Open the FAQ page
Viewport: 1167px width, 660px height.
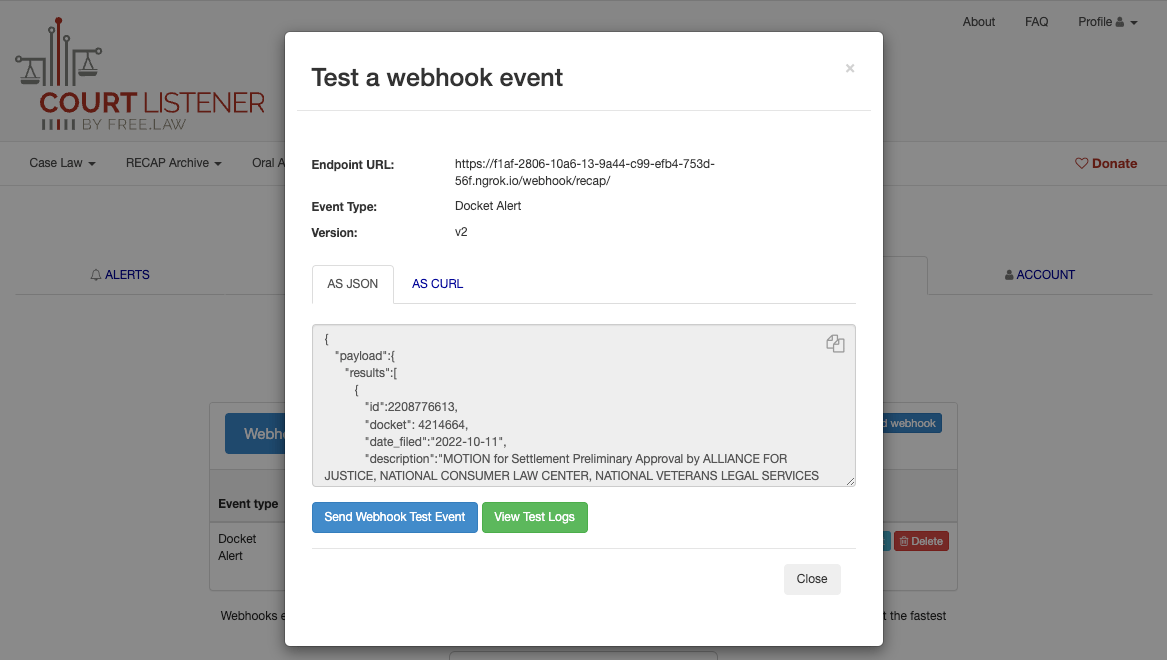pos(1037,21)
